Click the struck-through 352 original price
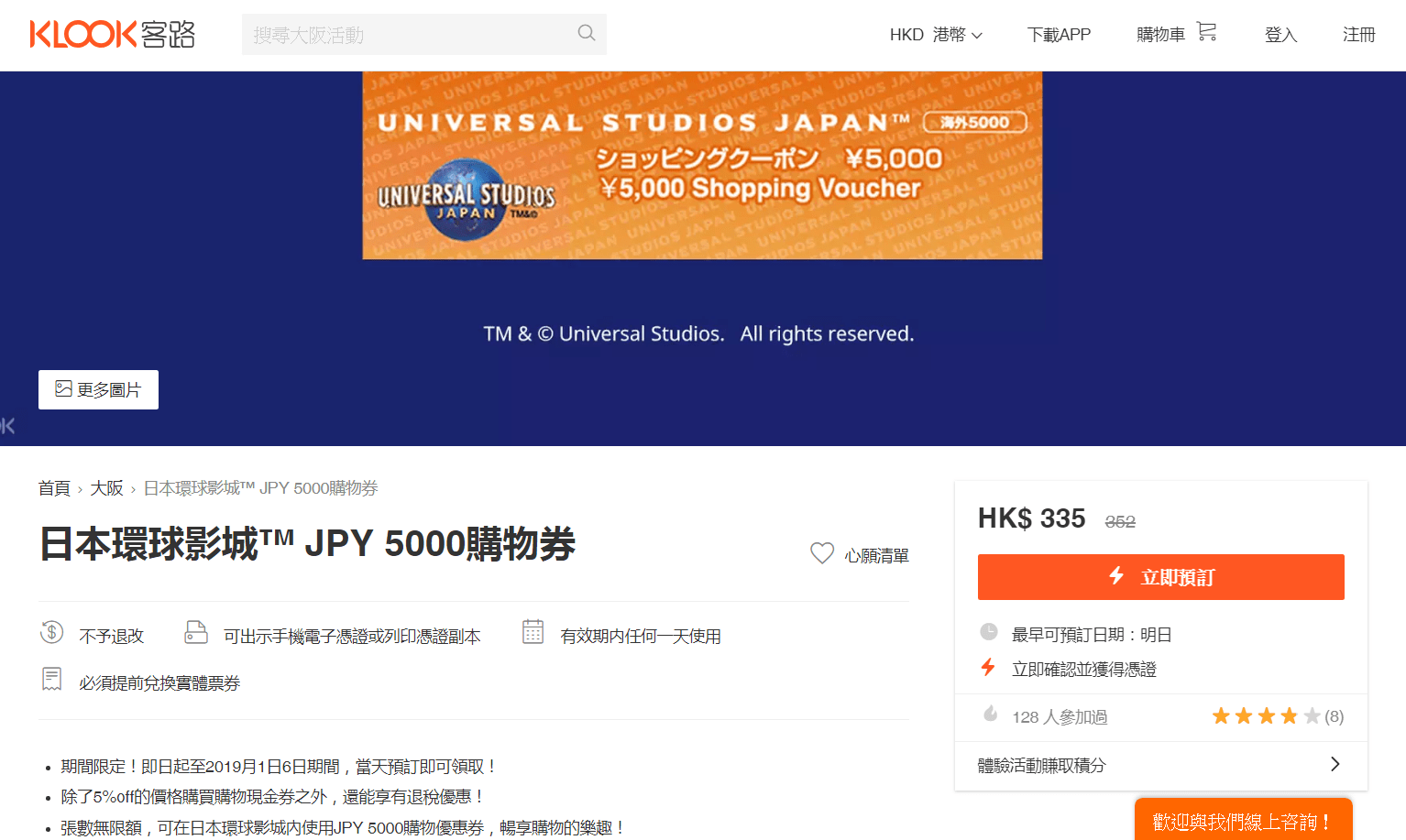 (x=1120, y=521)
